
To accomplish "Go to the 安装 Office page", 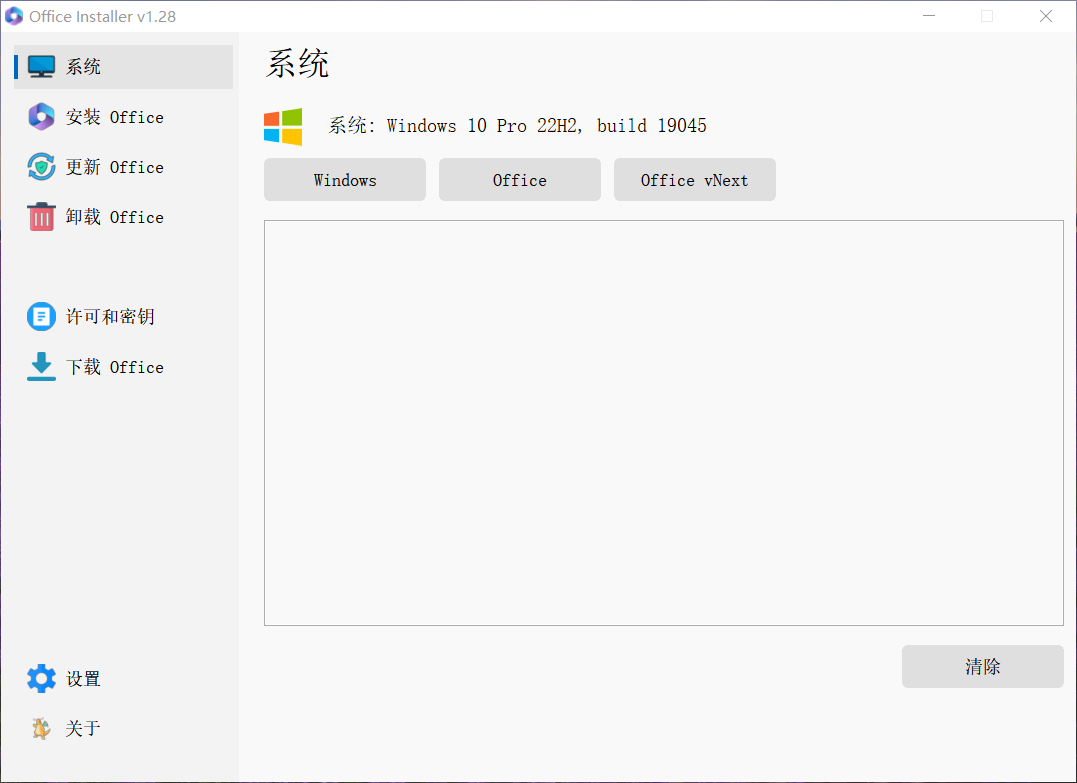I will pos(124,117).
